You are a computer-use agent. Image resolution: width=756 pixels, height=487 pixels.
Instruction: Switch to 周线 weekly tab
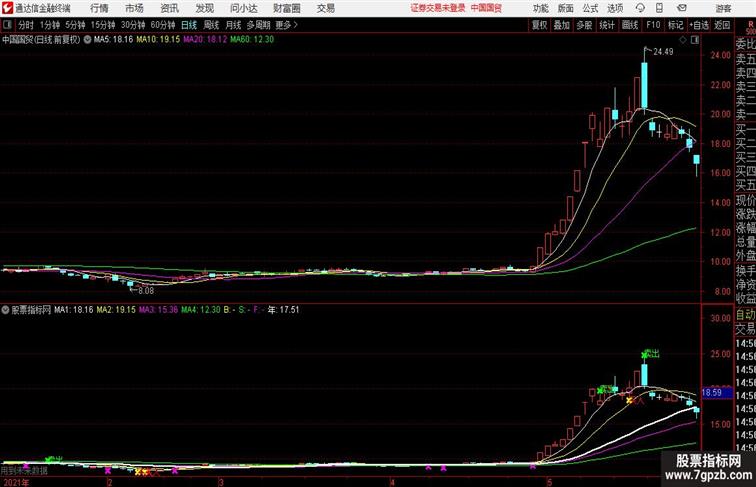point(211,25)
